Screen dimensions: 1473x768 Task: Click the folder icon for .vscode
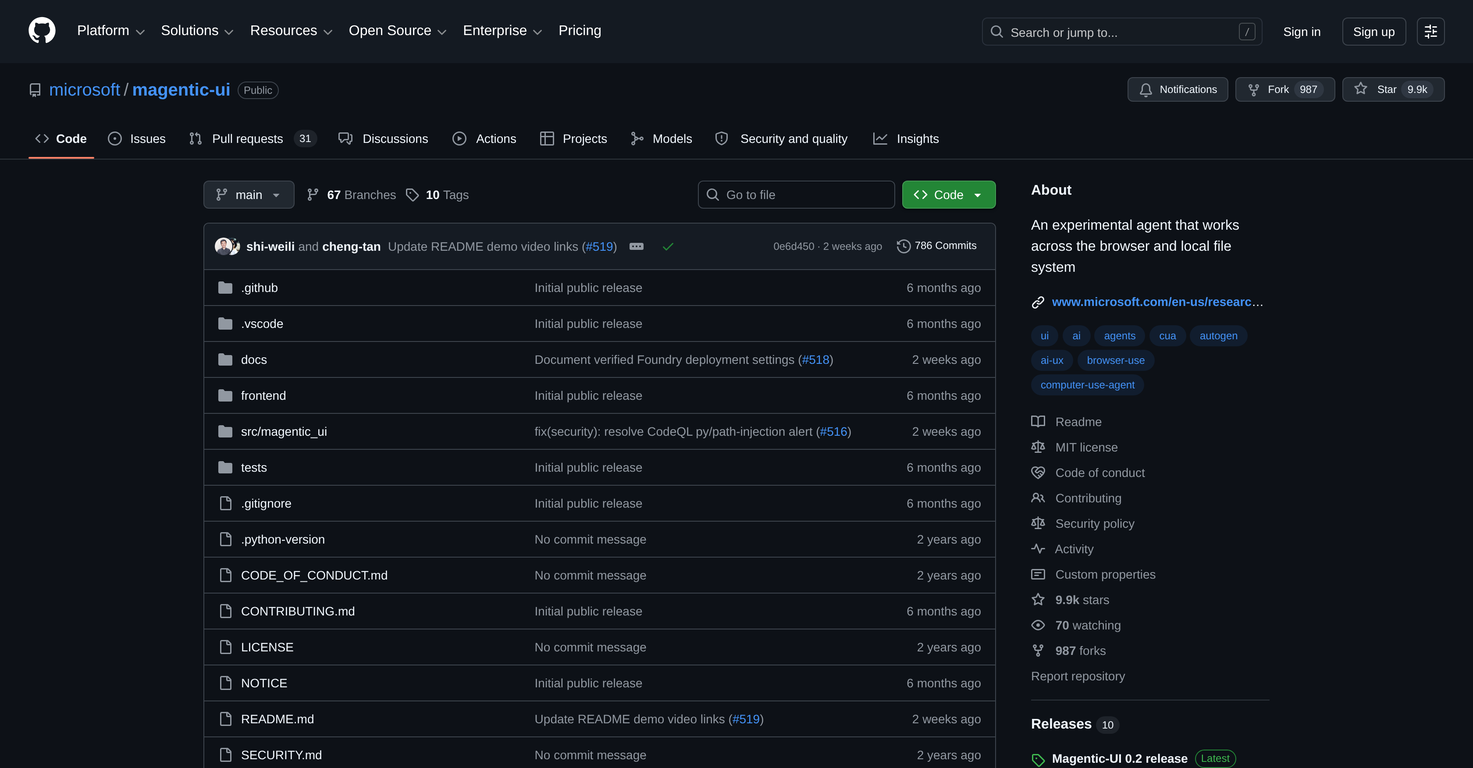(225, 324)
